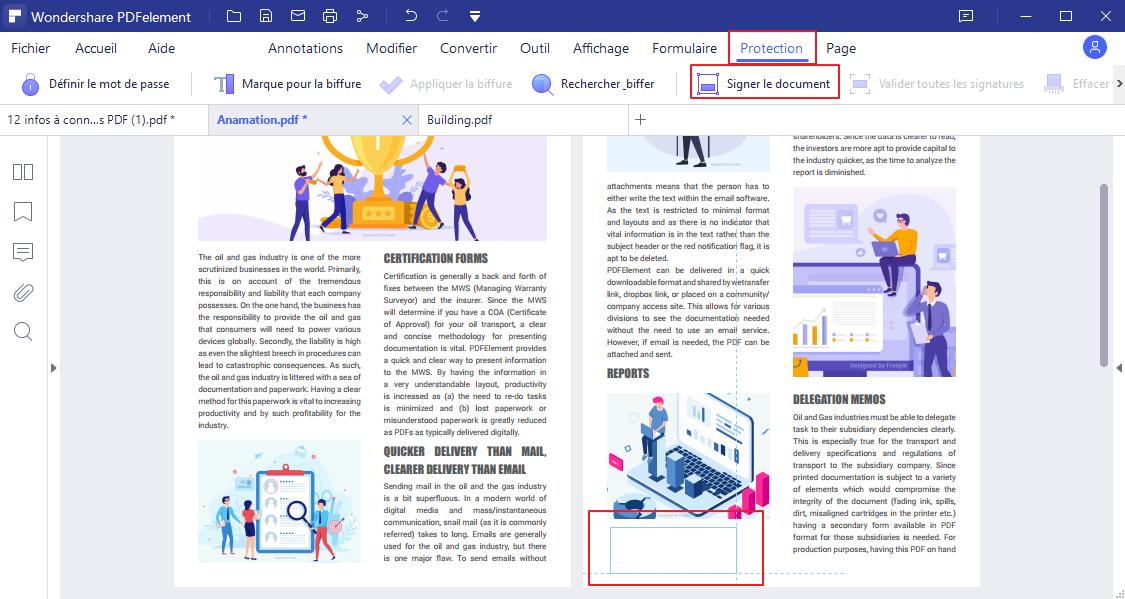
Task: Click Définir le mot de passe
Action: (x=95, y=84)
